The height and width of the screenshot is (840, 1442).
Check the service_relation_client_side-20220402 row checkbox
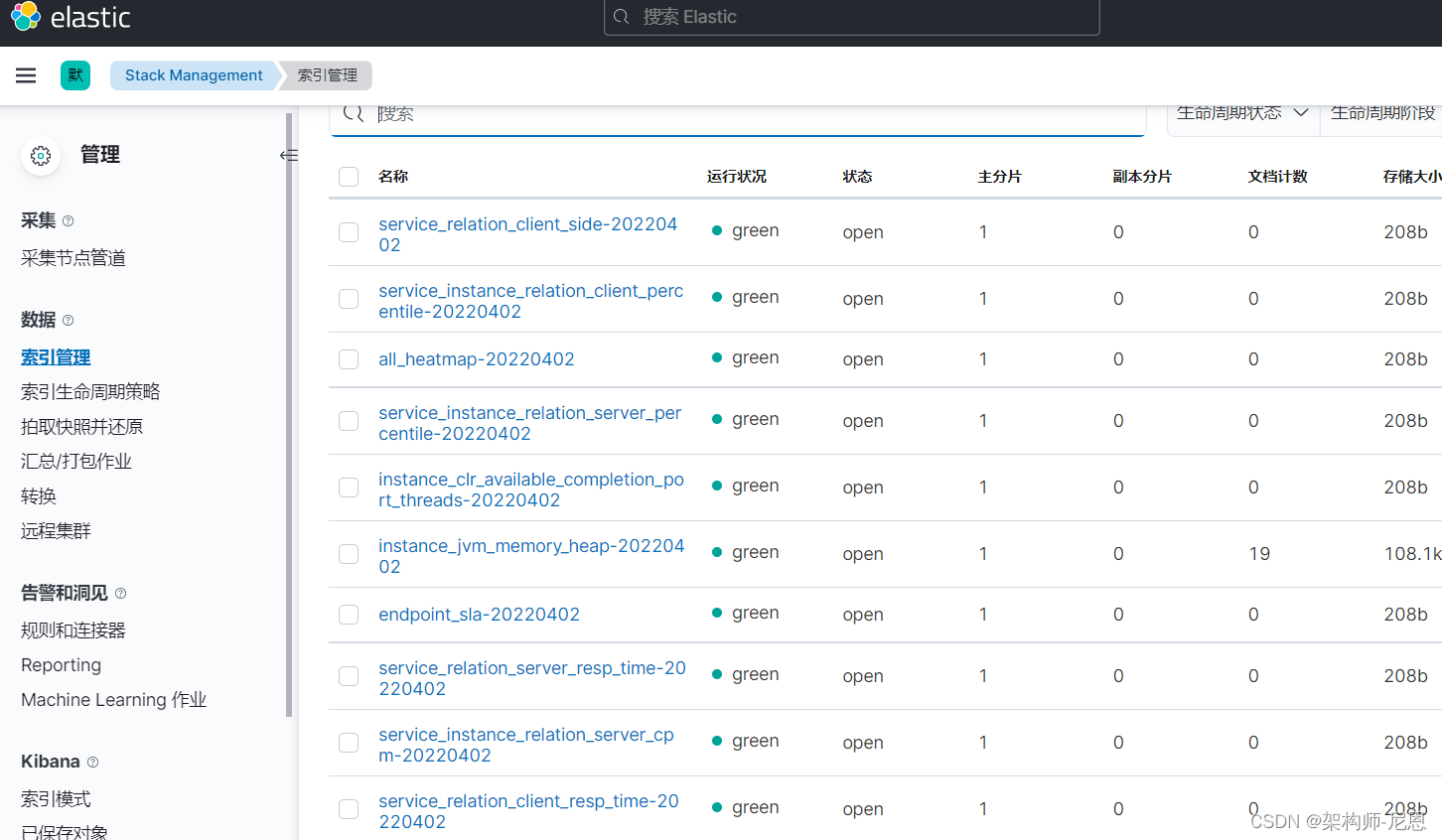(x=349, y=232)
